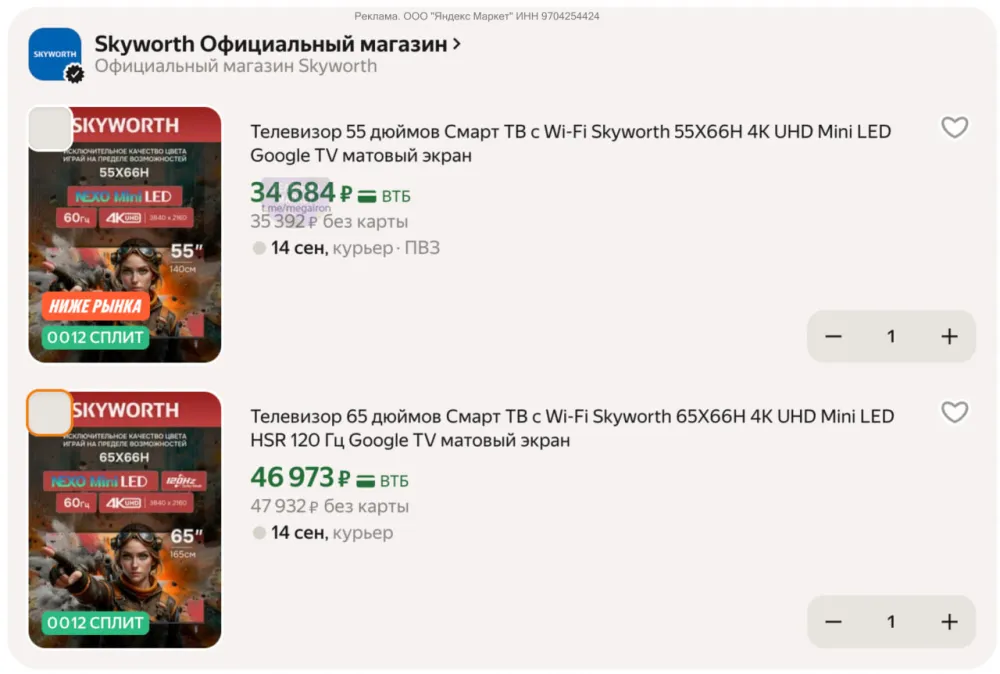
Task: Increase quantity of 65-inch TV
Action: 949,622
